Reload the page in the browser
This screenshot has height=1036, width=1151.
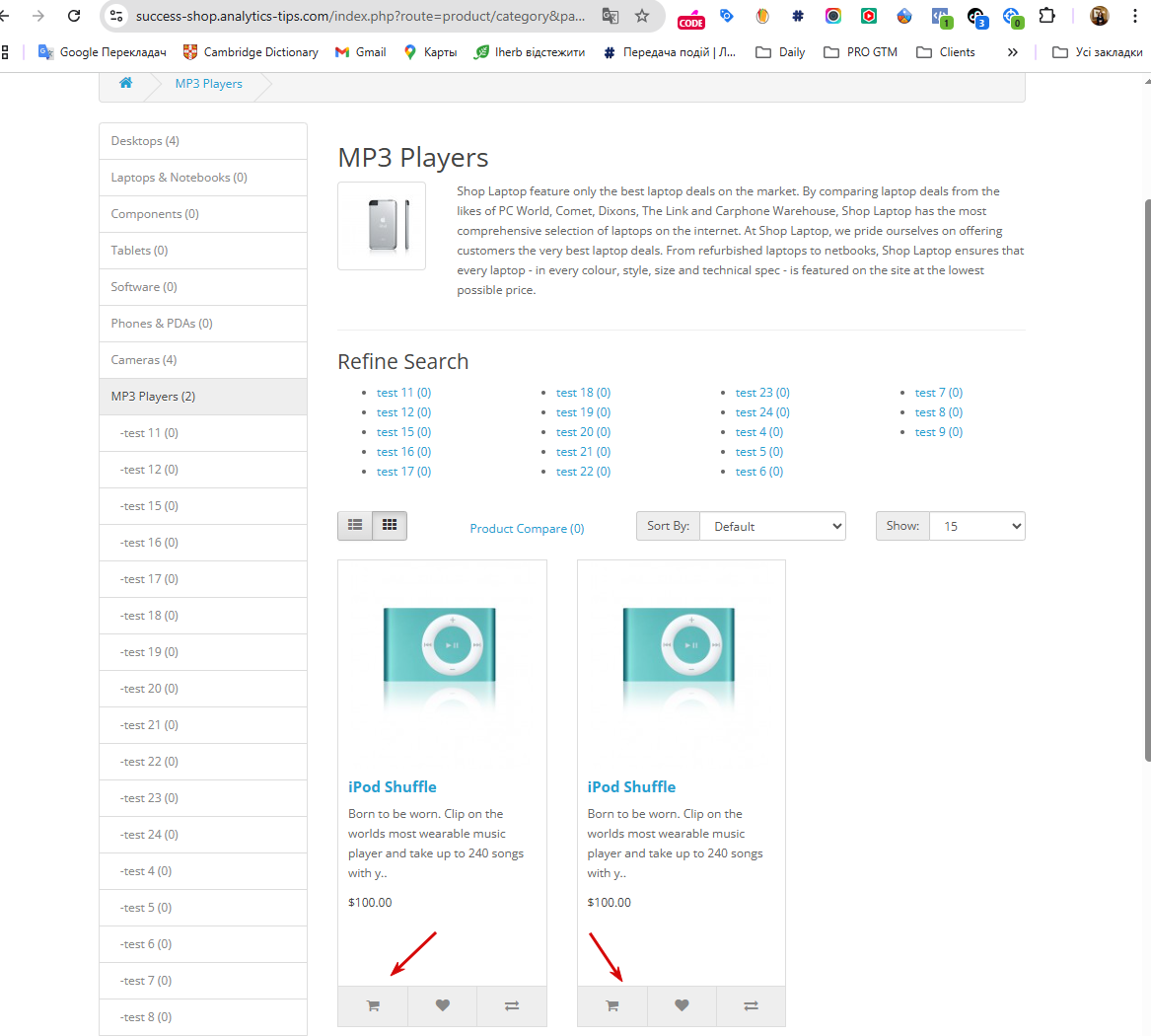(x=73, y=16)
